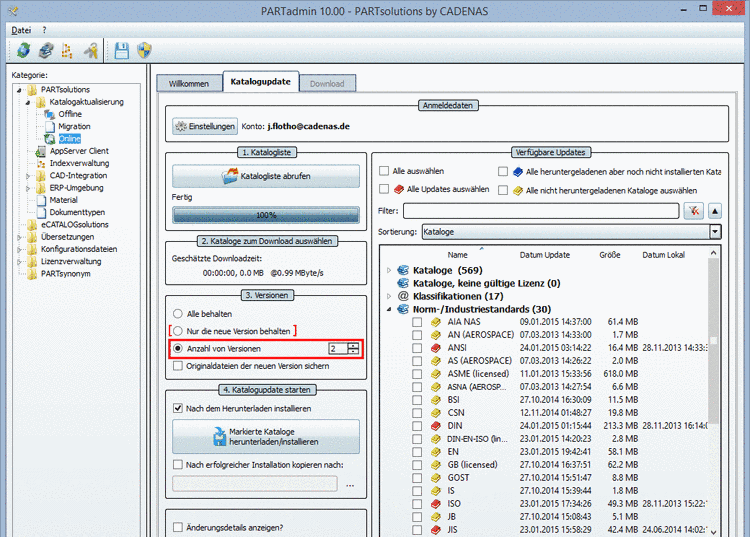Click the Einstellungen button
This screenshot has width=750, height=537.
point(205,126)
